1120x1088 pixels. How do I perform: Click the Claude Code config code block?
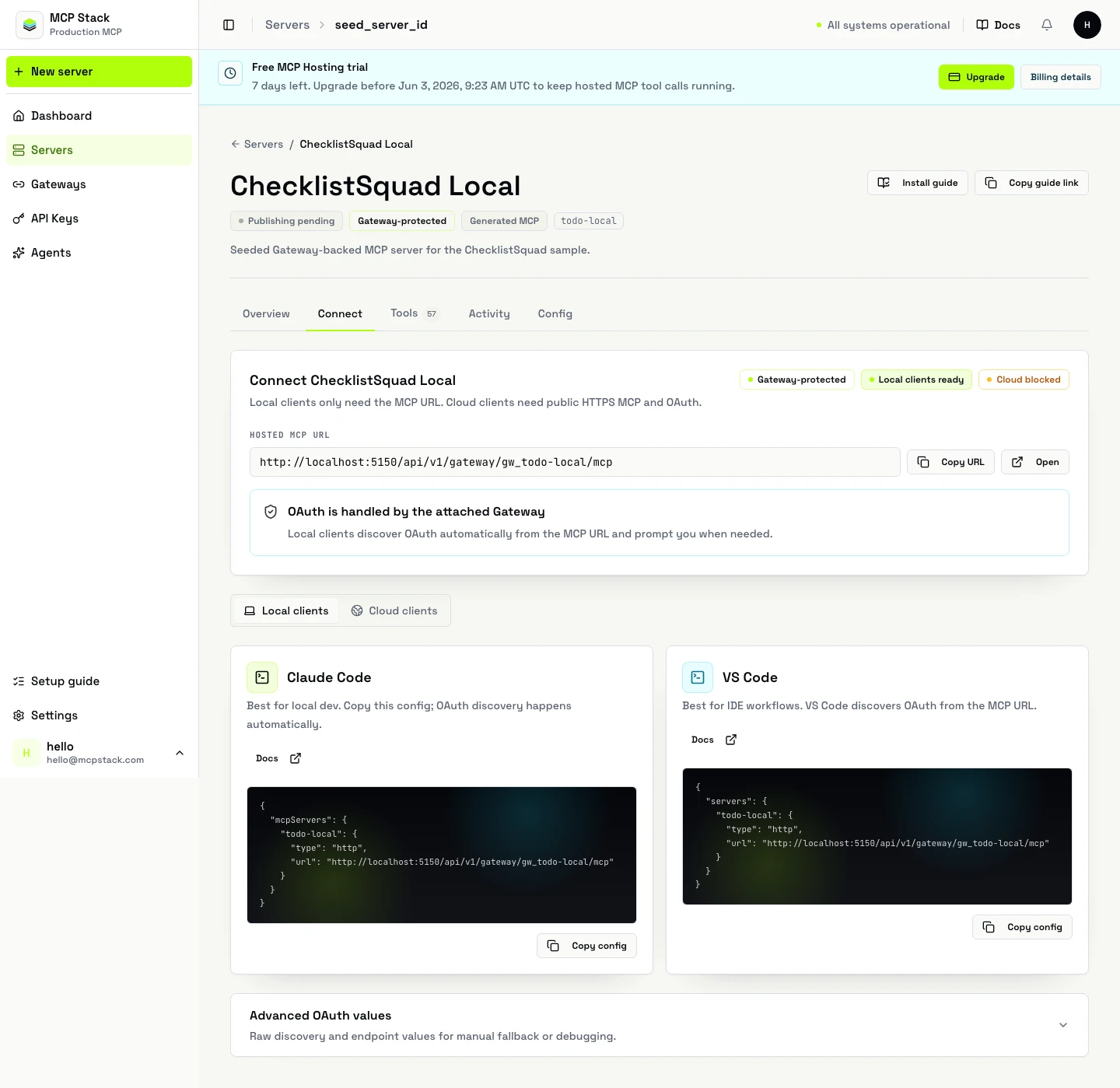click(442, 855)
